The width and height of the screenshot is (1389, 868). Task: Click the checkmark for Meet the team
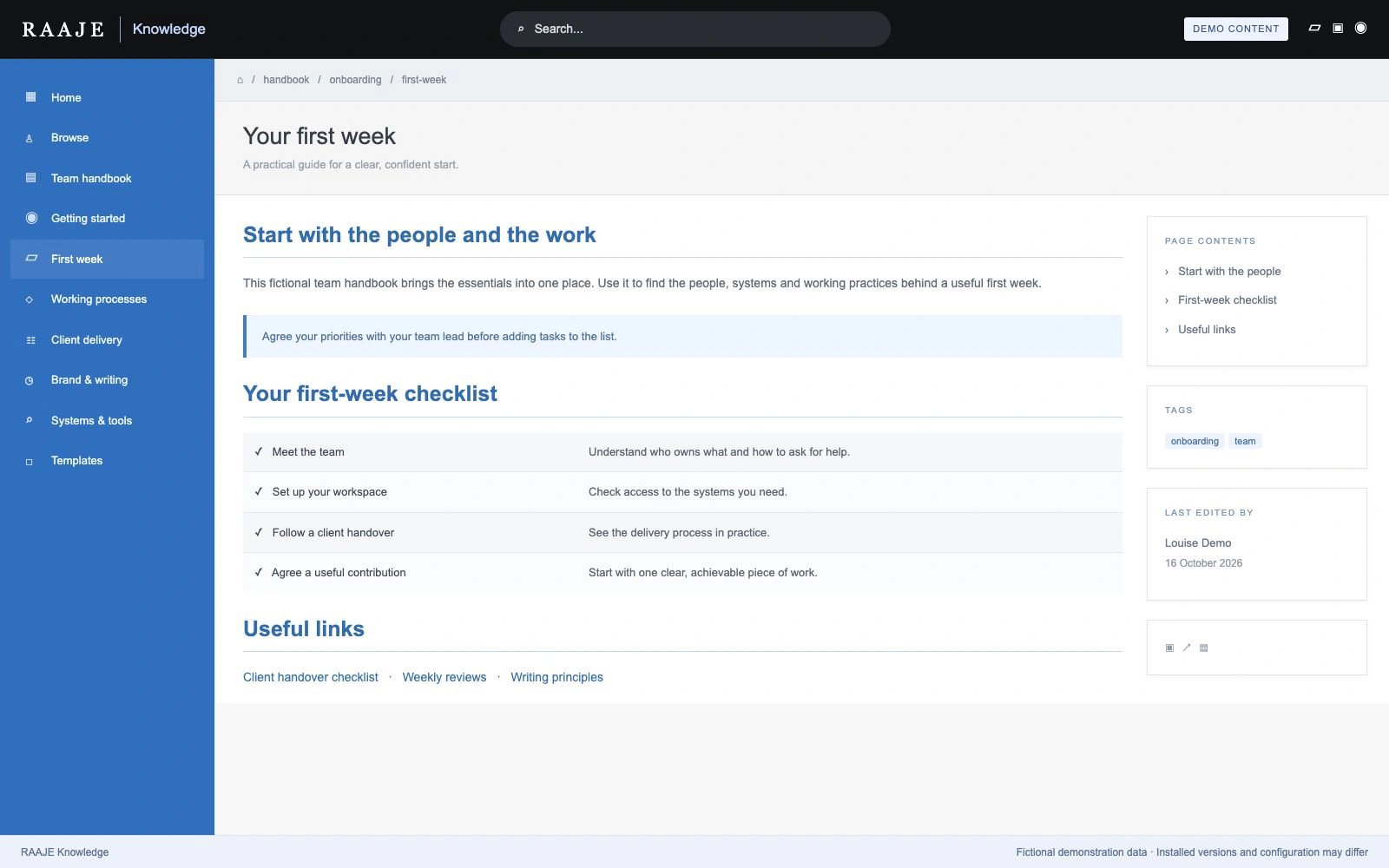coord(259,451)
